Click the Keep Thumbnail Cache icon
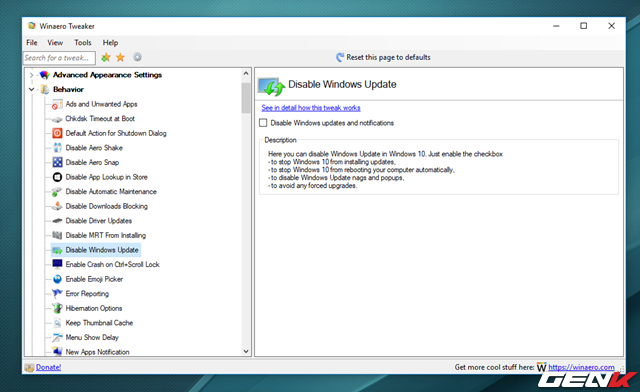Viewport: 640px width, 392px height. click(57, 323)
